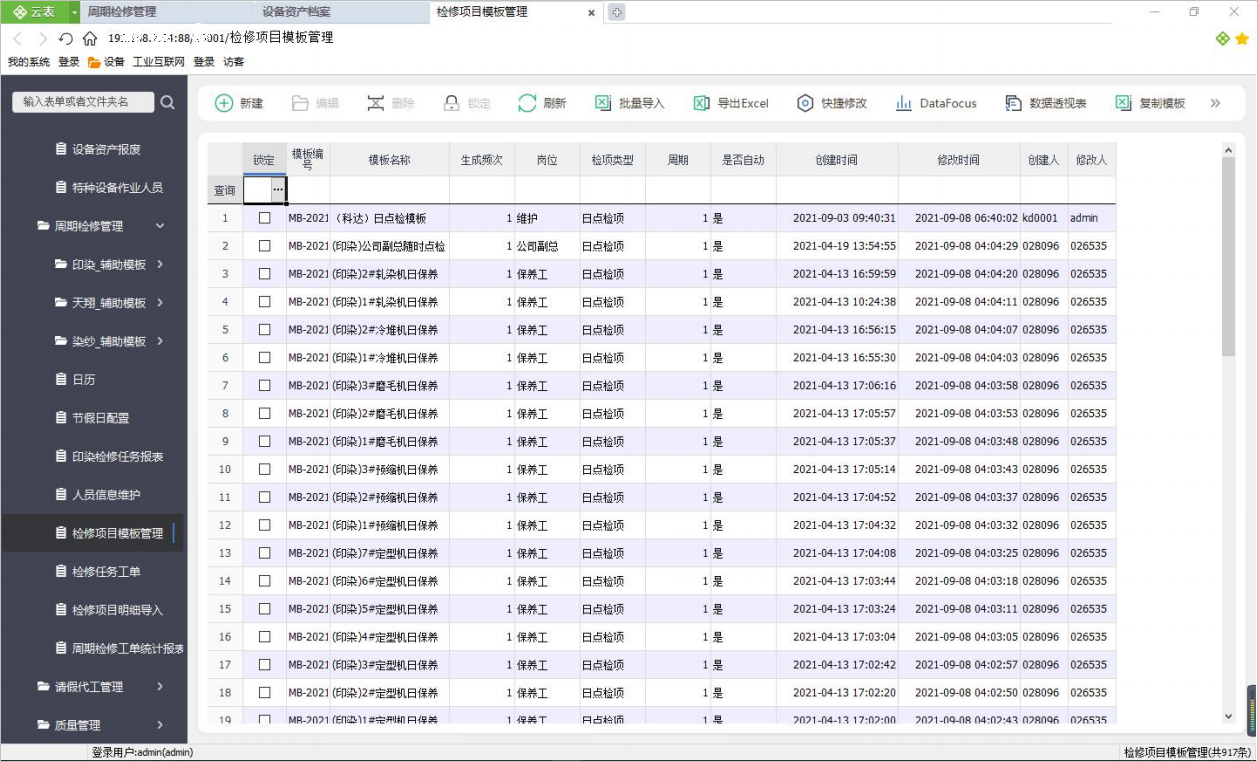The image size is (1258, 762).
Task: Check the lock box in row 2
Action: (265, 245)
